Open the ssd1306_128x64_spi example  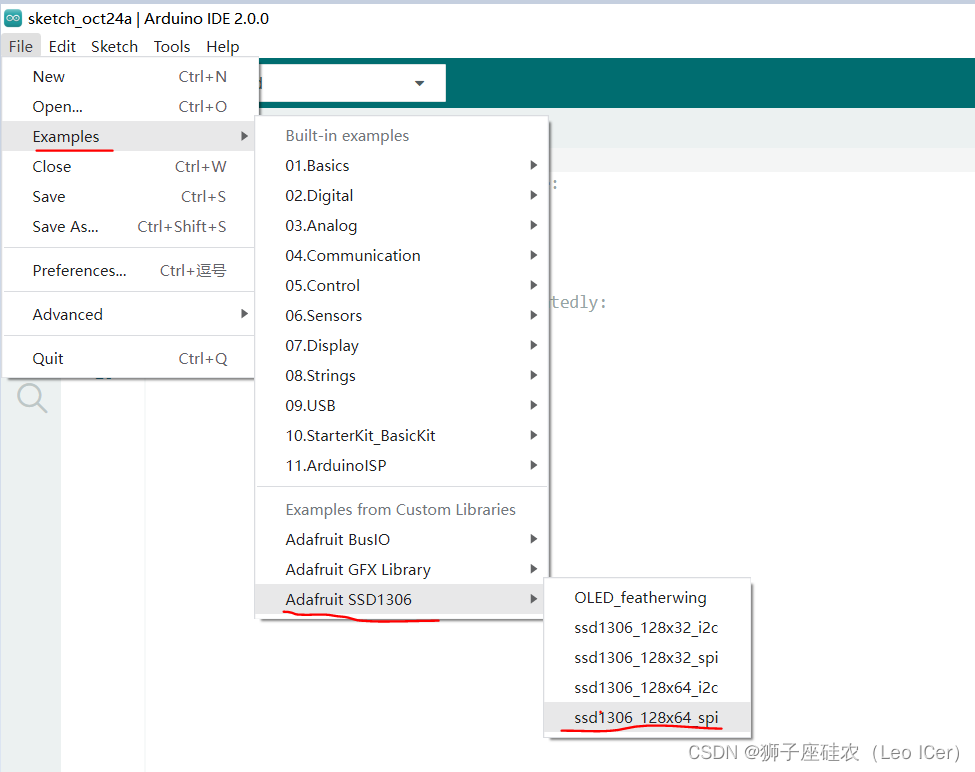point(647,717)
